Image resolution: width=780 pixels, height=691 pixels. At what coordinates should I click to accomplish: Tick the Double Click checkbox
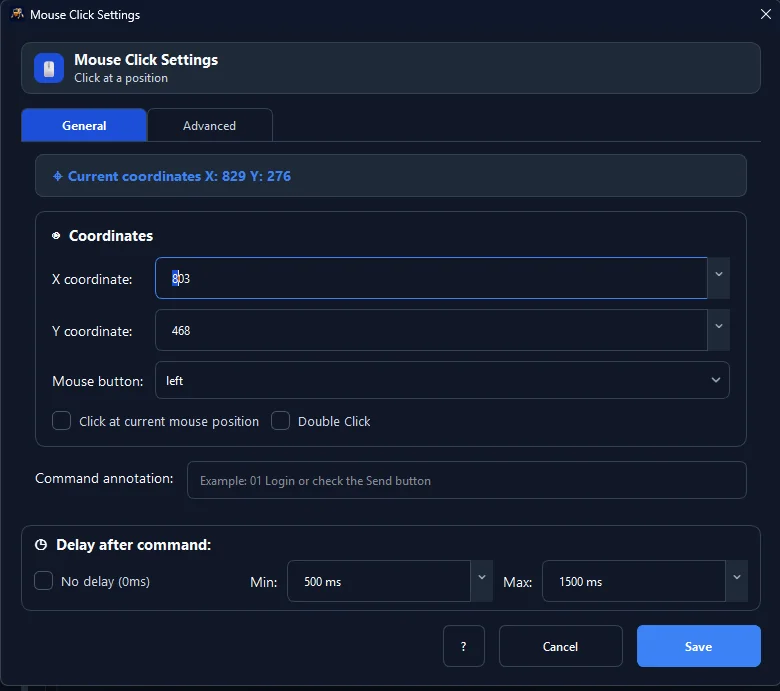(x=281, y=421)
